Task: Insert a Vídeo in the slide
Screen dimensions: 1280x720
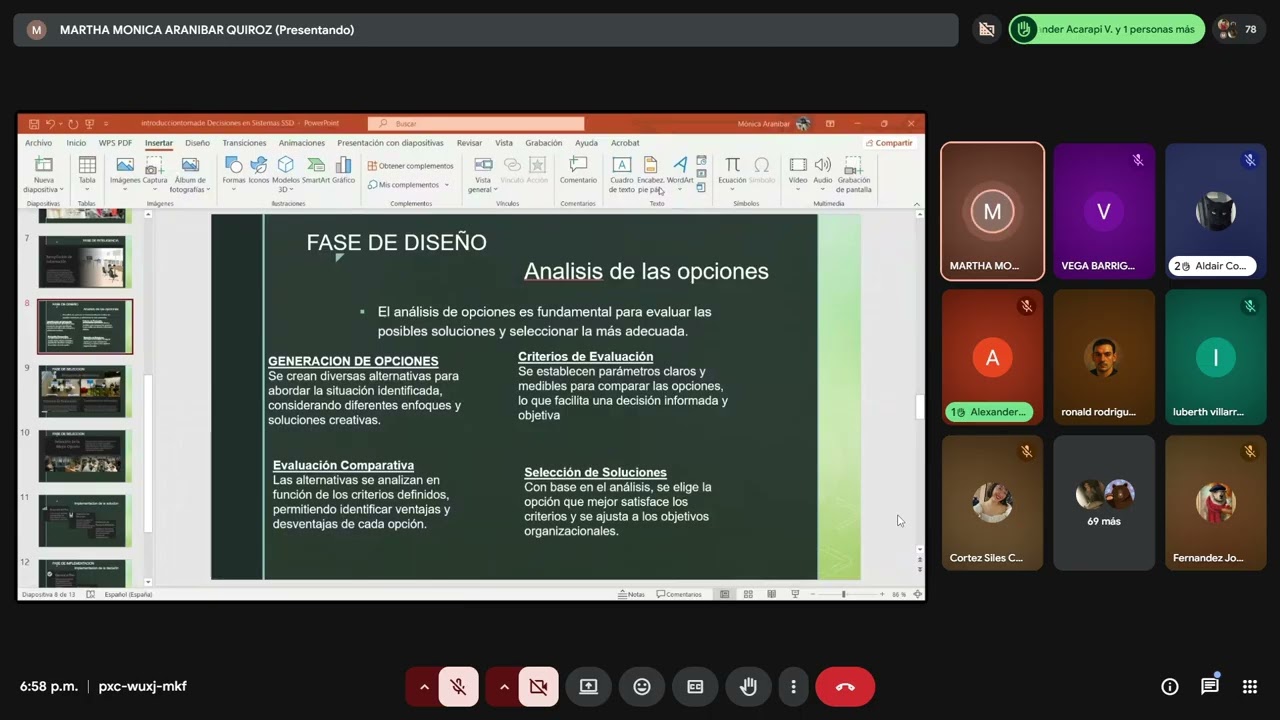Action: click(798, 171)
